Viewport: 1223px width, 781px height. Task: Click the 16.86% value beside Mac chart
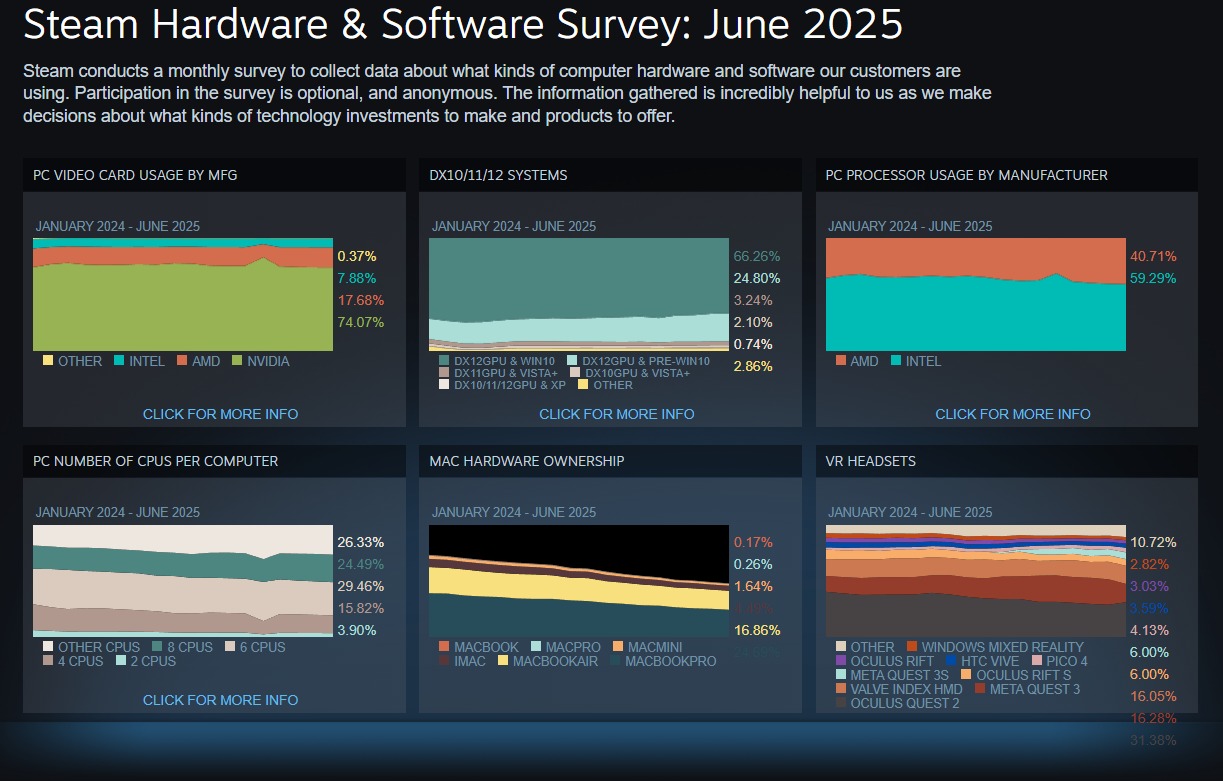[x=757, y=630]
